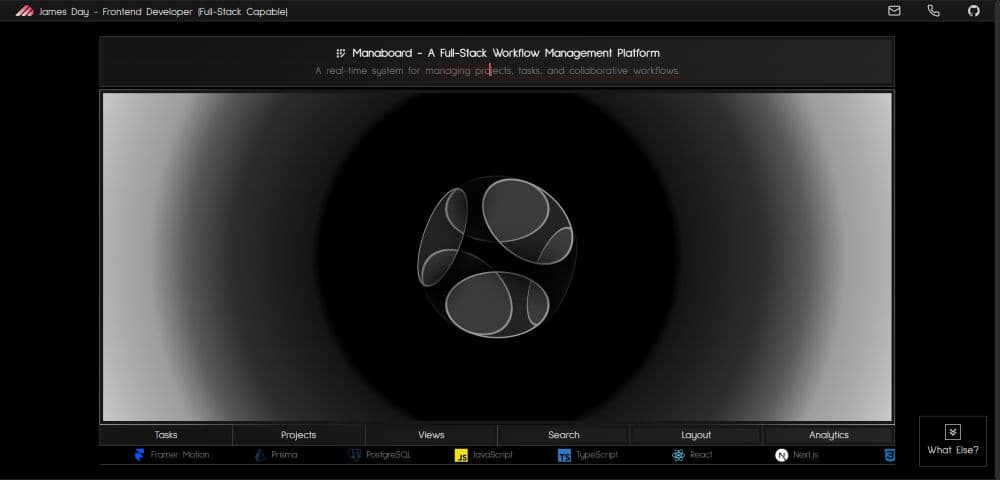Click the PostgreSQL elephant icon
This screenshot has height=480, width=1000.
(355, 455)
